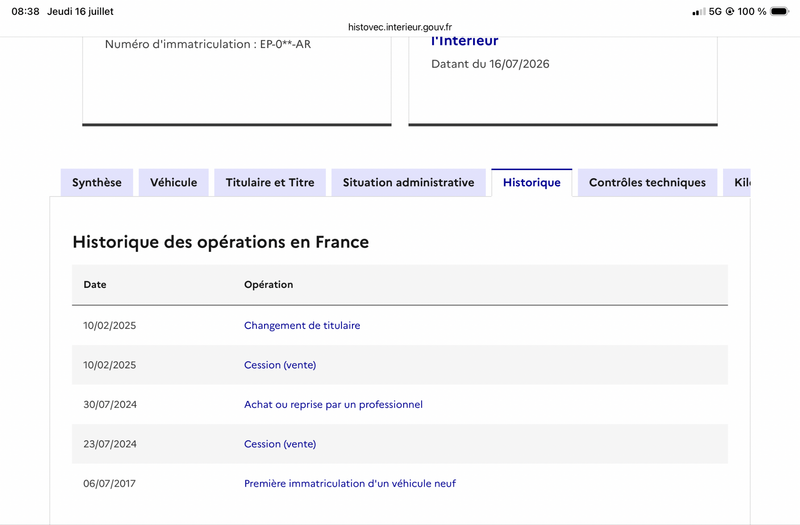Click the Opération column header
This screenshot has height=525, width=800.
tap(268, 285)
